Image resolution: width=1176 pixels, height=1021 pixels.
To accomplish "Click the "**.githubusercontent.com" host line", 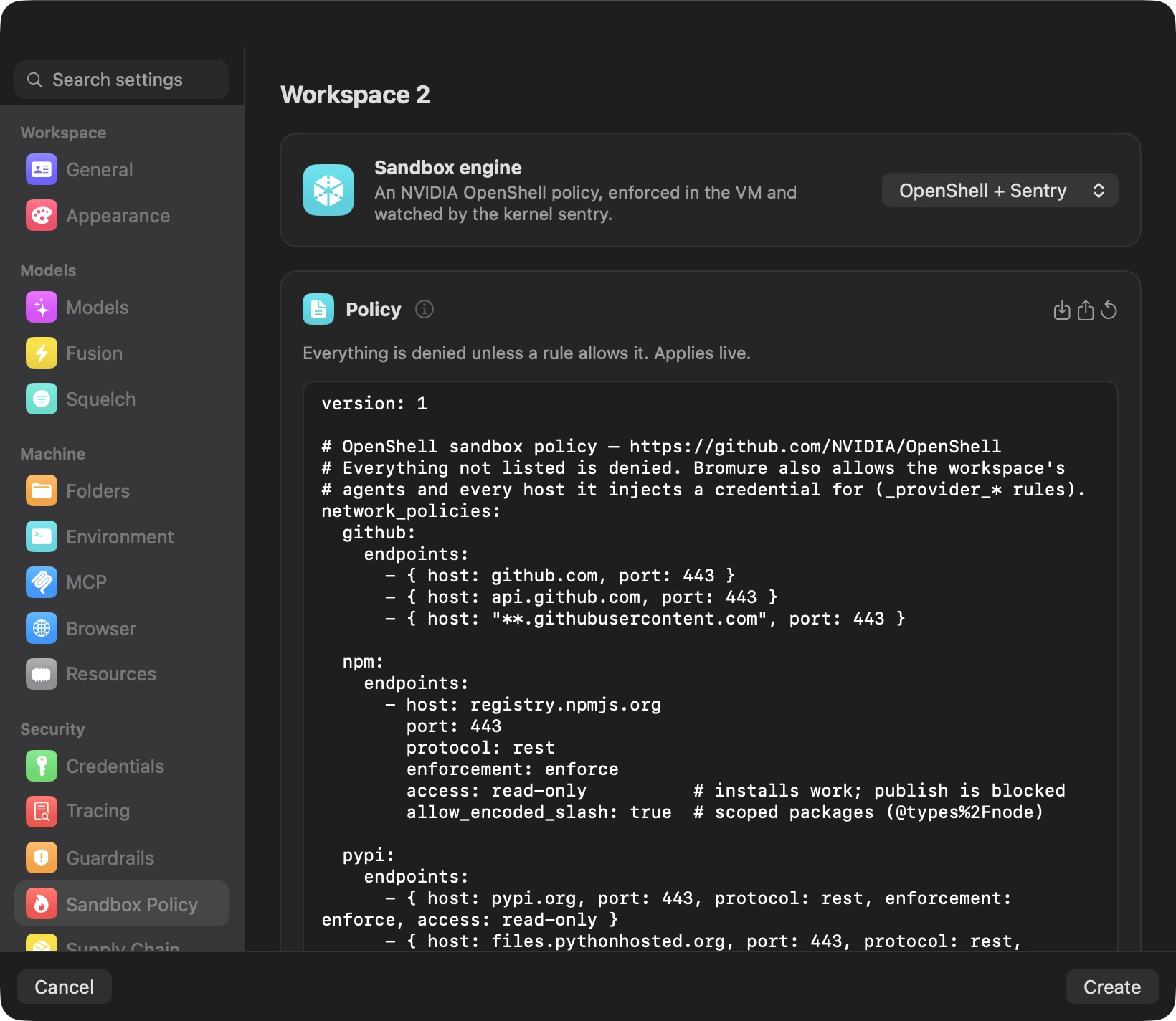I will pos(645,619).
